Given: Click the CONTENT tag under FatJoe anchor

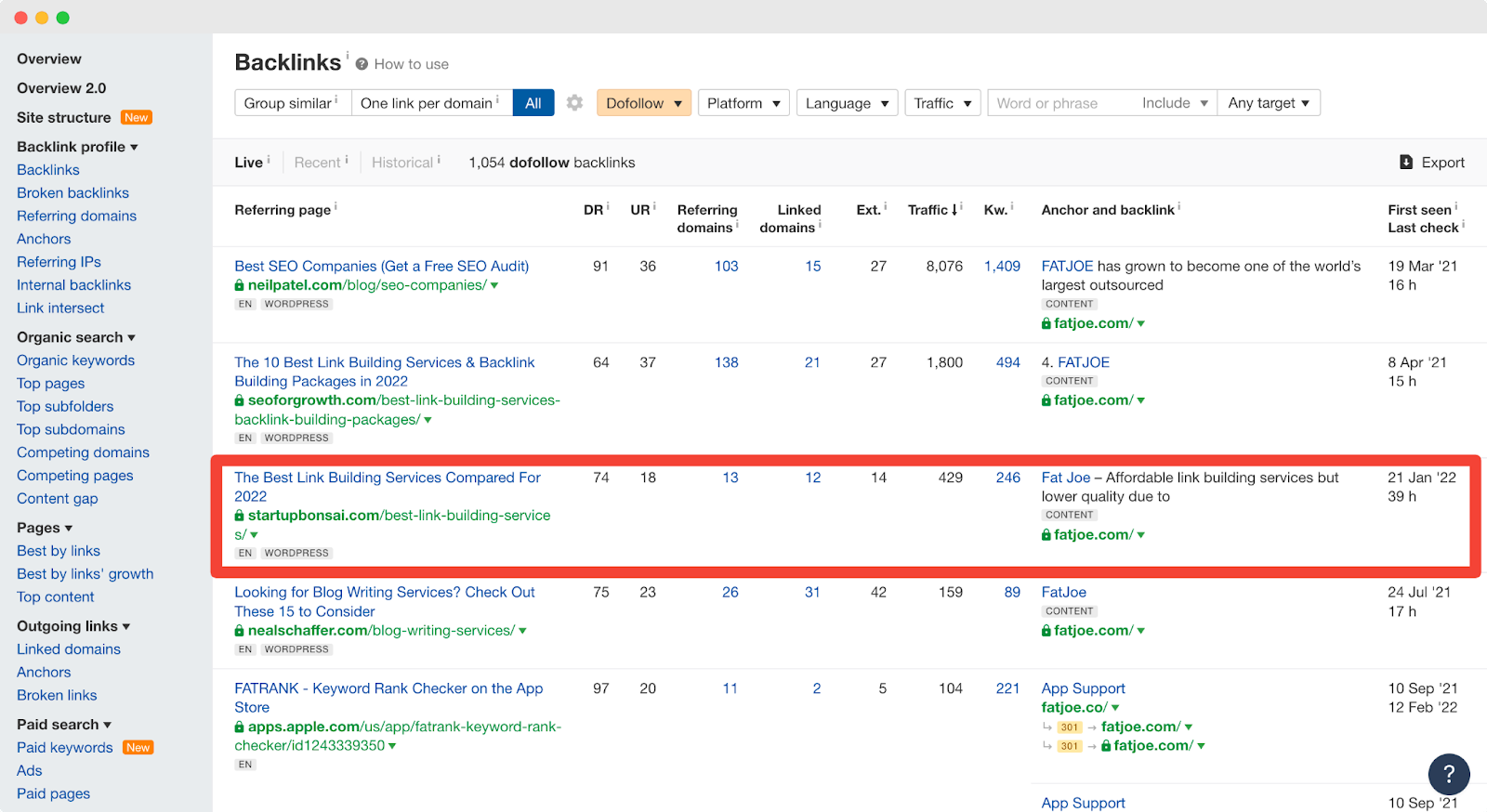Looking at the screenshot, I should [x=1069, y=611].
